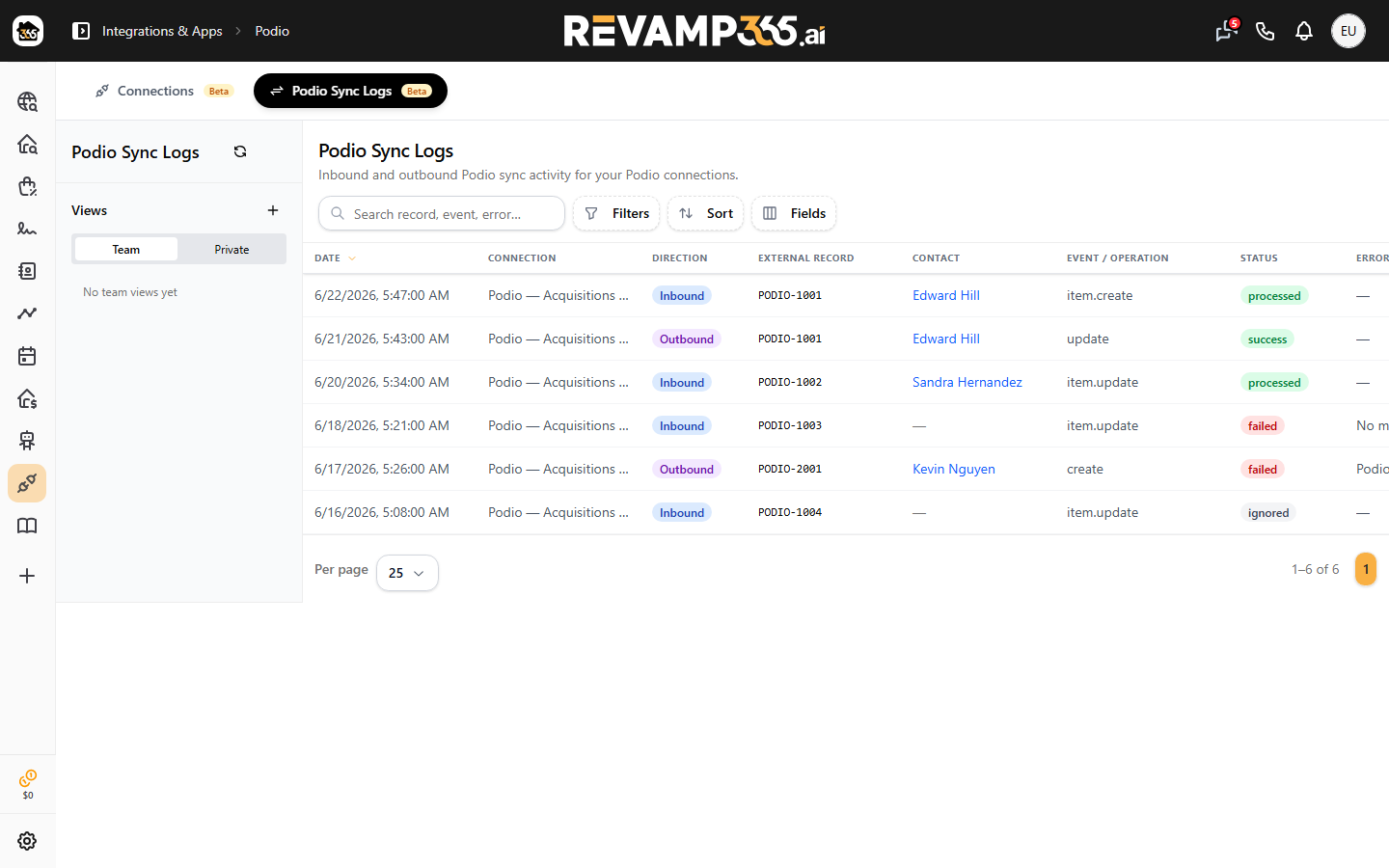Click the PODIO-1002 external record cell
Screen dimensions: 1389x868
pyautogui.click(x=790, y=382)
